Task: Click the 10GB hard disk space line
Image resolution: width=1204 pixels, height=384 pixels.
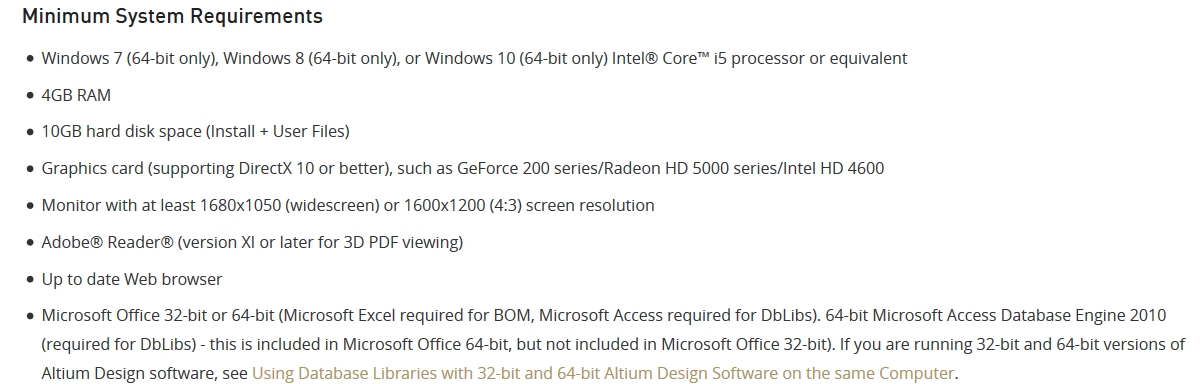Action: (x=195, y=132)
